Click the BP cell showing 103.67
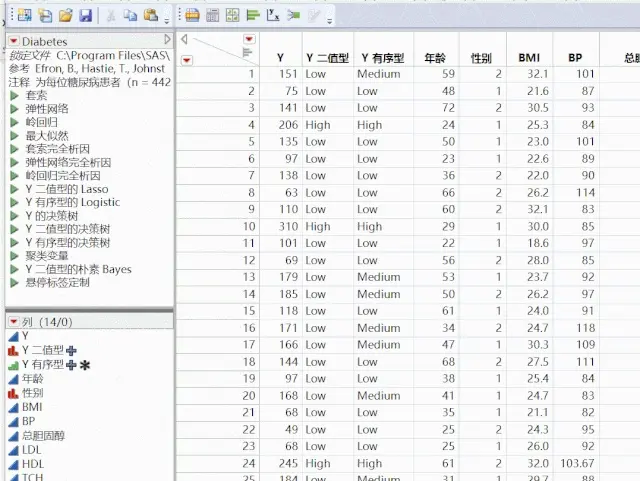Viewport: 640px width, 481px height. click(577, 463)
